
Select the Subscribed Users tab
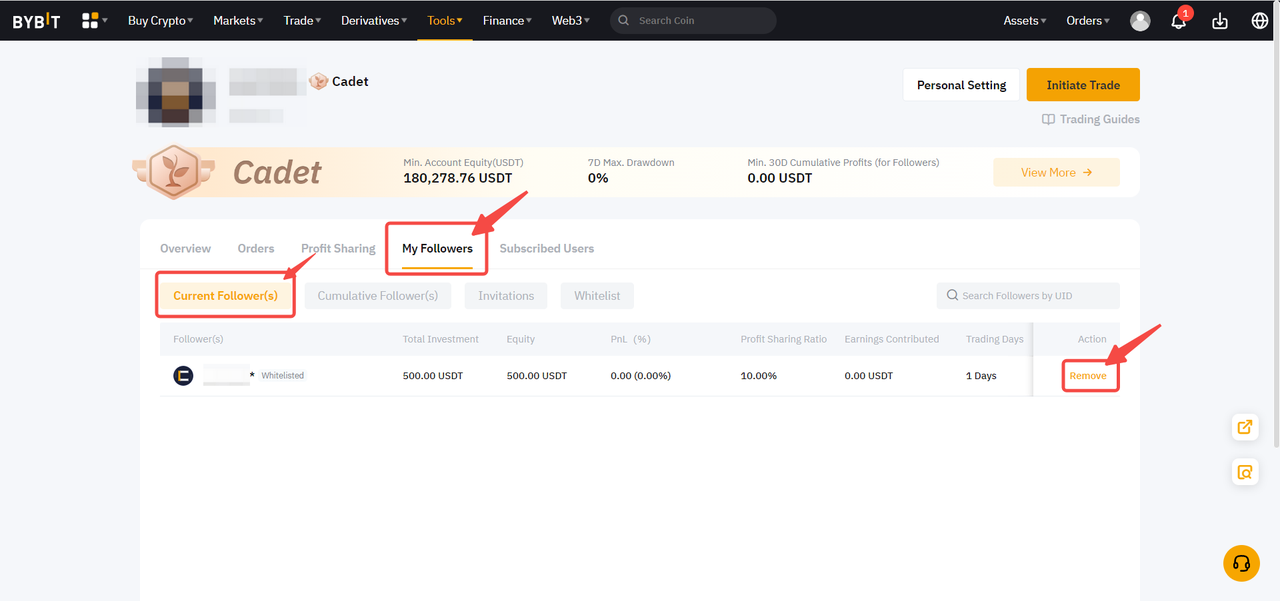546,248
